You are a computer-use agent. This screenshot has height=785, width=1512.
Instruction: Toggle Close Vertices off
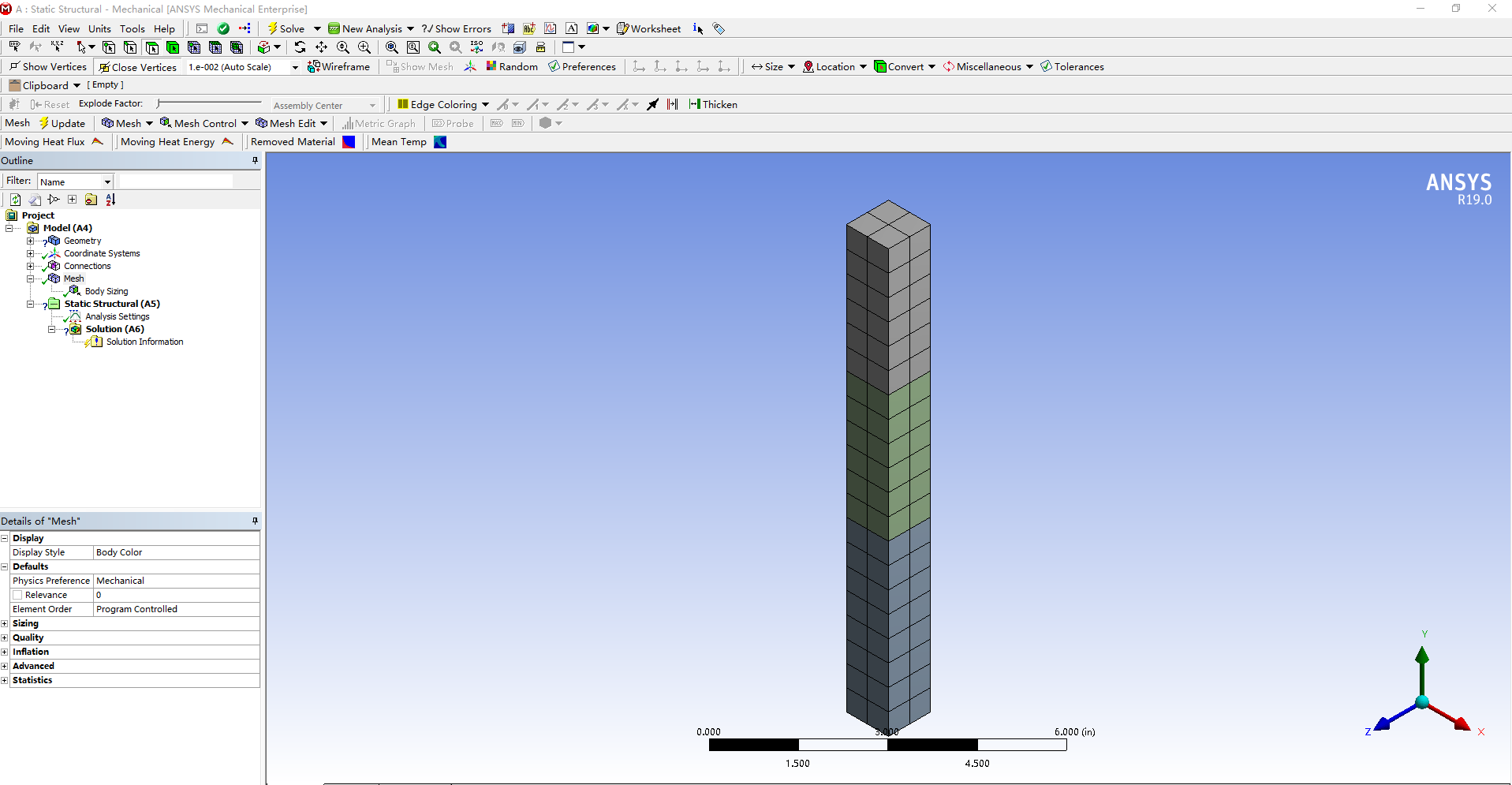pyautogui.click(x=137, y=66)
